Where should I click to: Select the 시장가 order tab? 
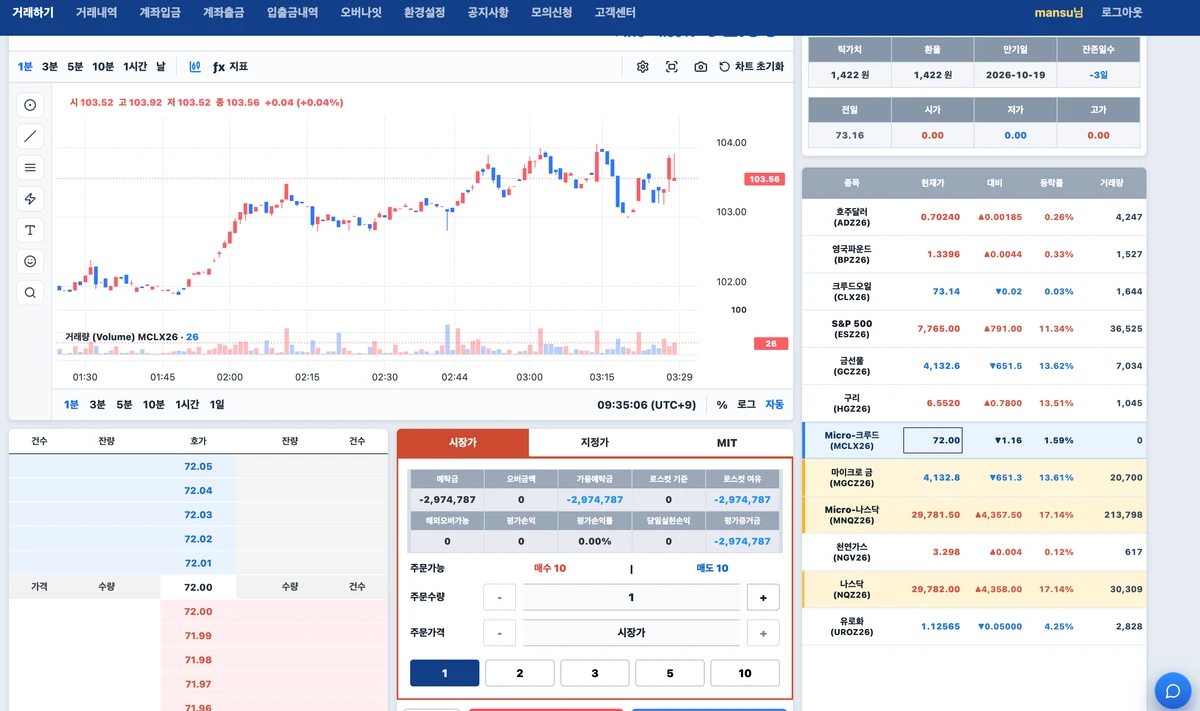coord(463,443)
